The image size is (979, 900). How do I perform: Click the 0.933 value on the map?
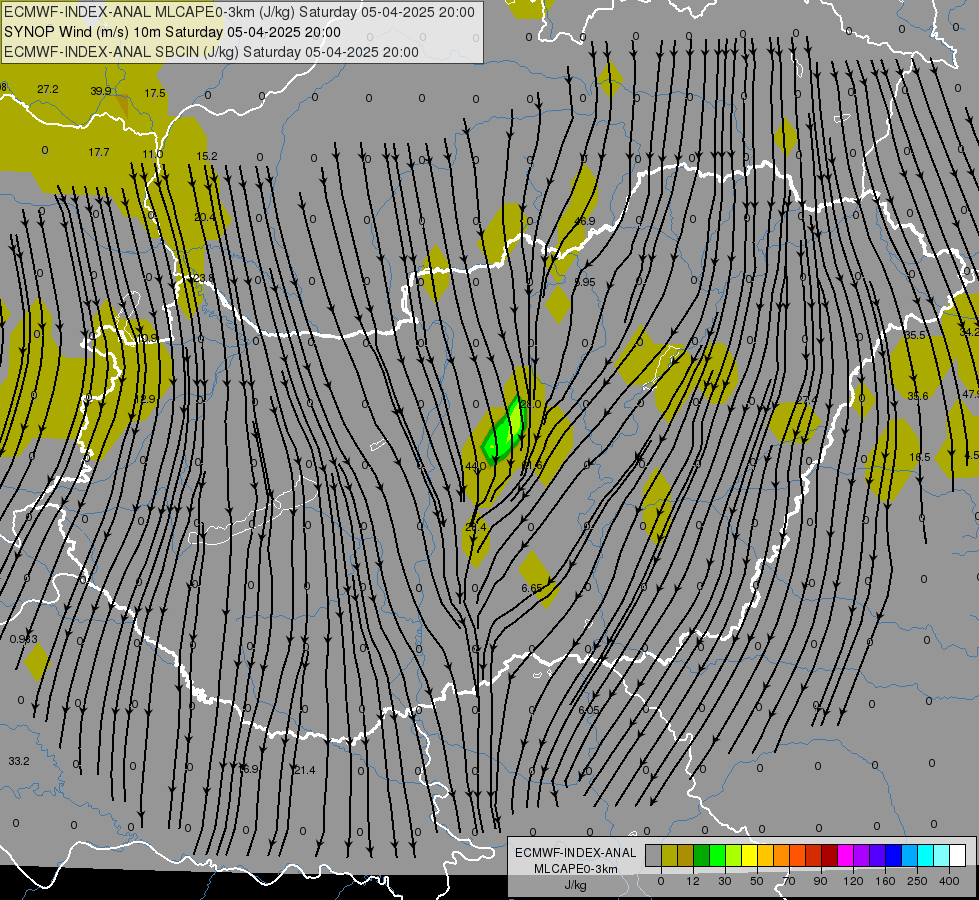click(24, 639)
